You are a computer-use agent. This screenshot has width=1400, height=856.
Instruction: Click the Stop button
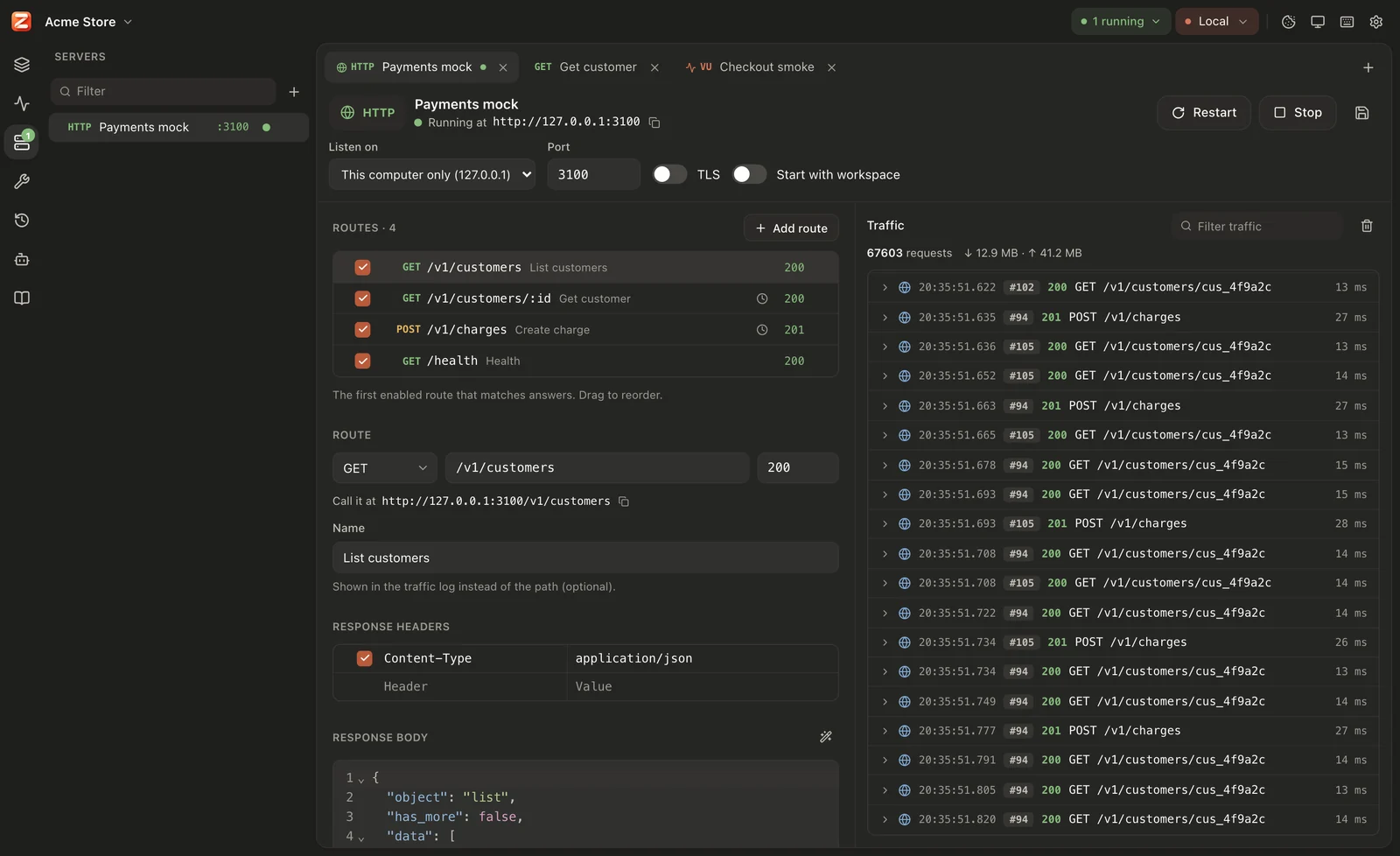coord(1298,113)
